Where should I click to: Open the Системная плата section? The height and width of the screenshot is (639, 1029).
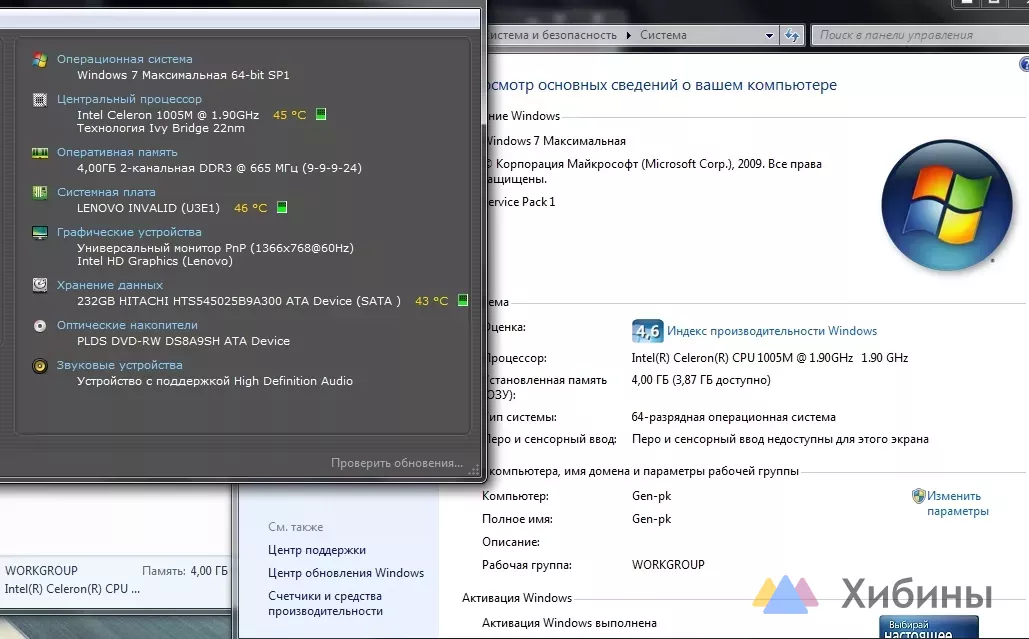(x=106, y=192)
